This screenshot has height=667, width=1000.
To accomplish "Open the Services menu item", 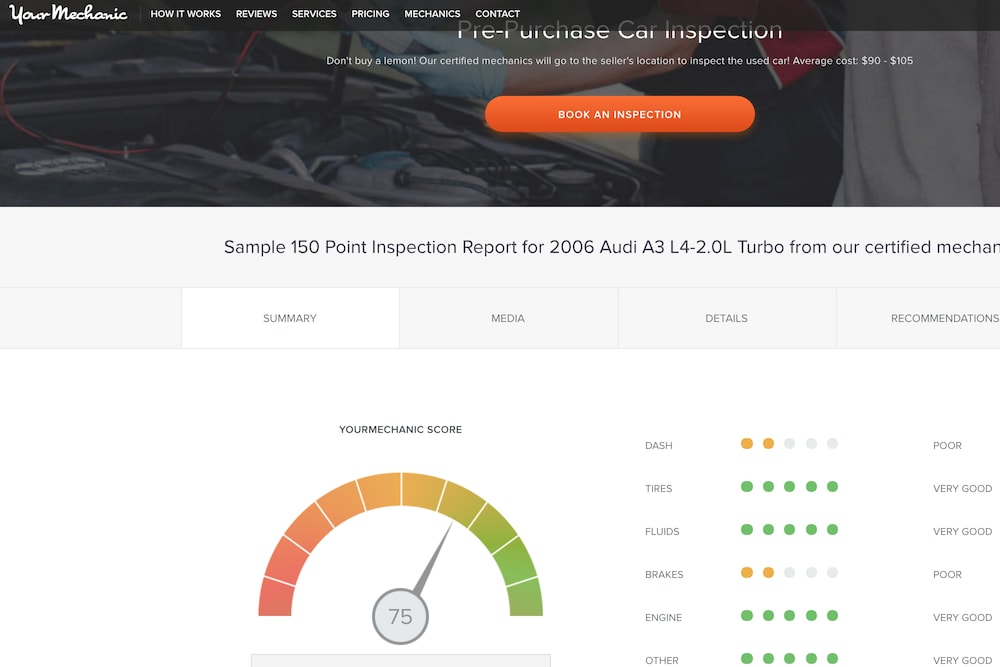I will pyautogui.click(x=314, y=13).
